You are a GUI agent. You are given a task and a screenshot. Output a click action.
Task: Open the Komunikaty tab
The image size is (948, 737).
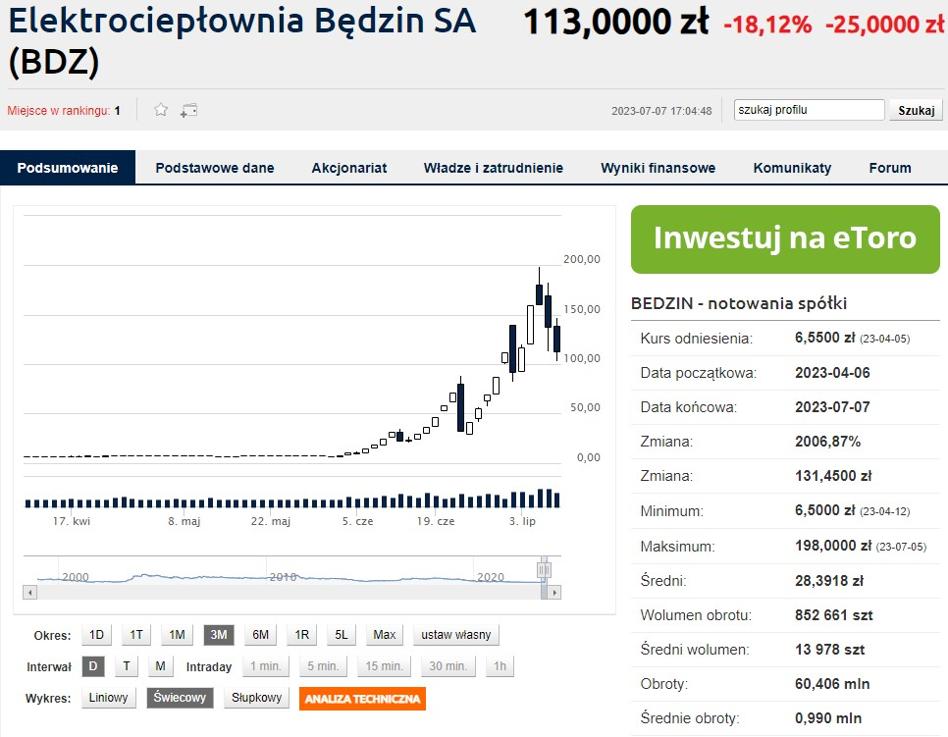[x=792, y=168]
